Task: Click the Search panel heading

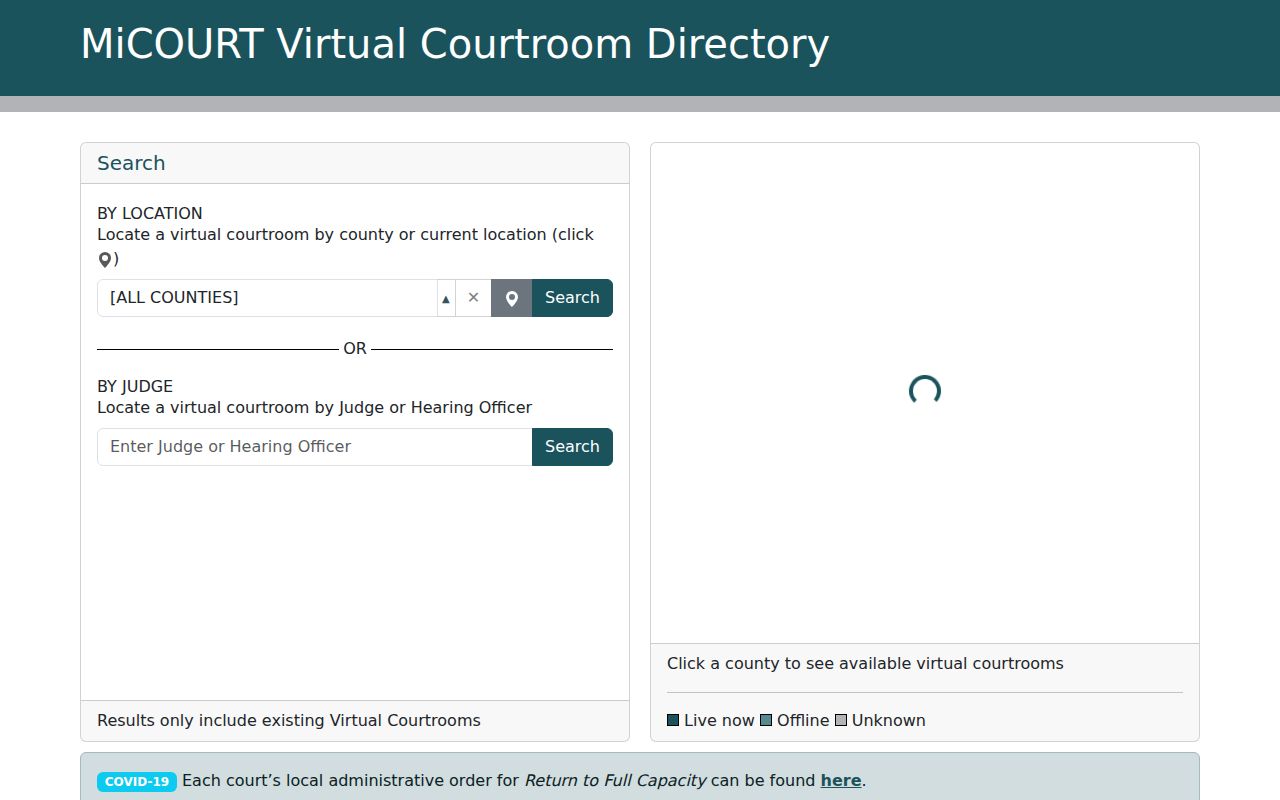Action: [x=131, y=163]
